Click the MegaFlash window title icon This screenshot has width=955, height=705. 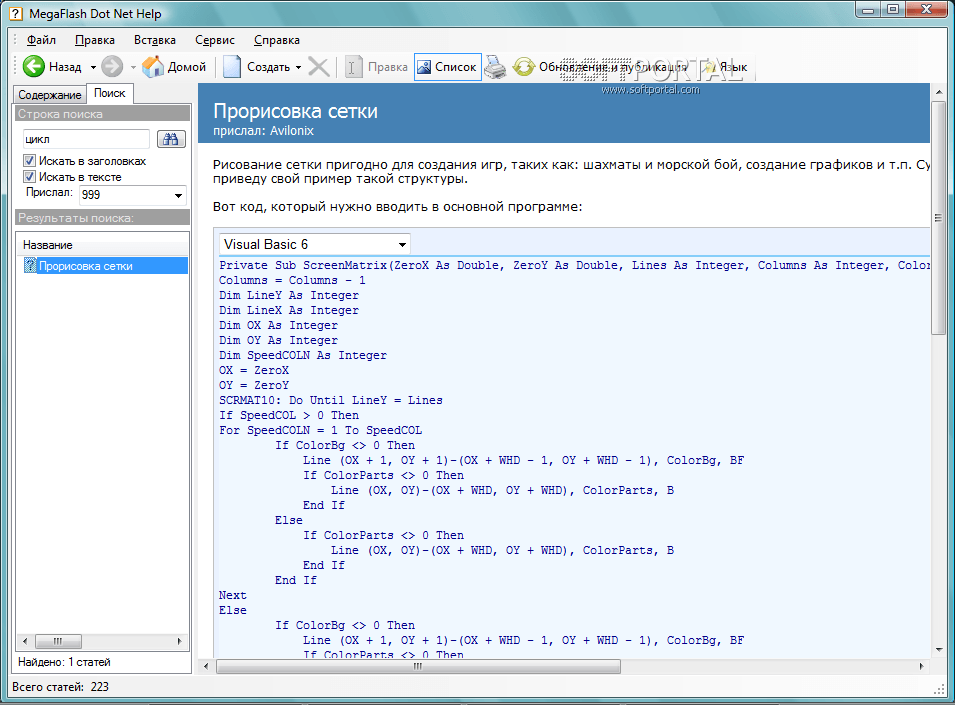pyautogui.click(x=16, y=13)
